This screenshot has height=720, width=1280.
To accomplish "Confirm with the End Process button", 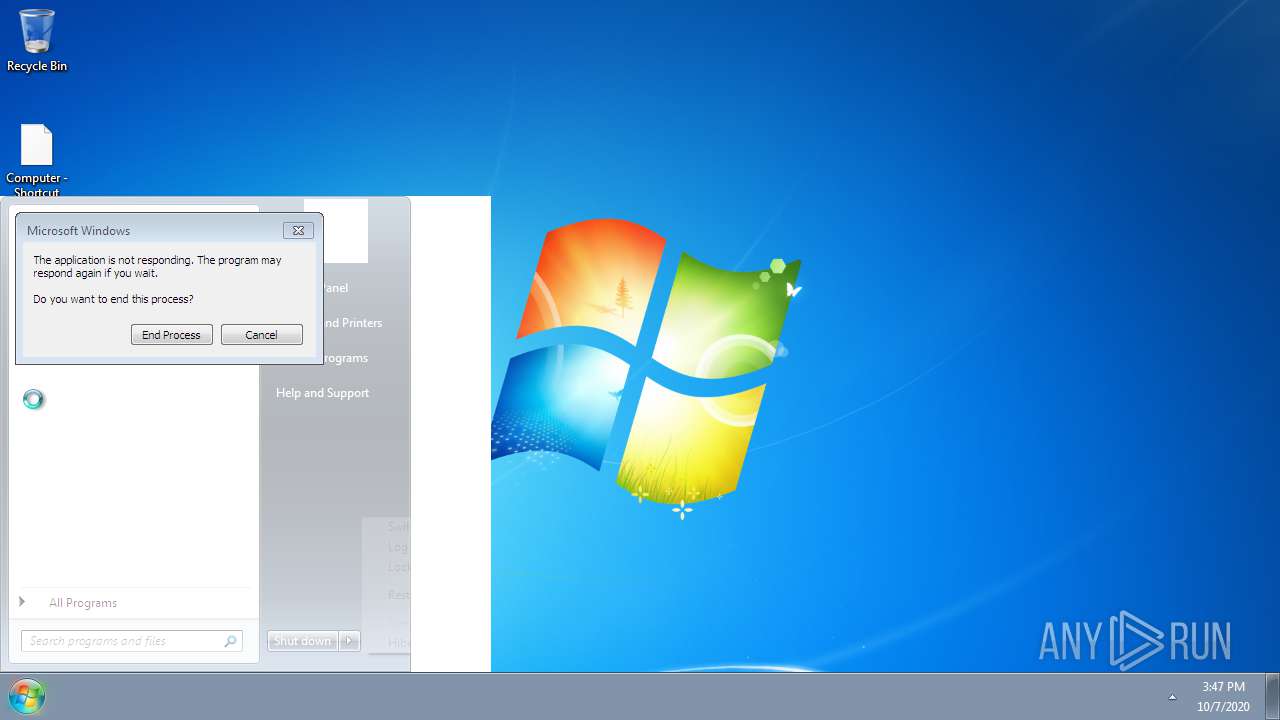I will click(172, 335).
